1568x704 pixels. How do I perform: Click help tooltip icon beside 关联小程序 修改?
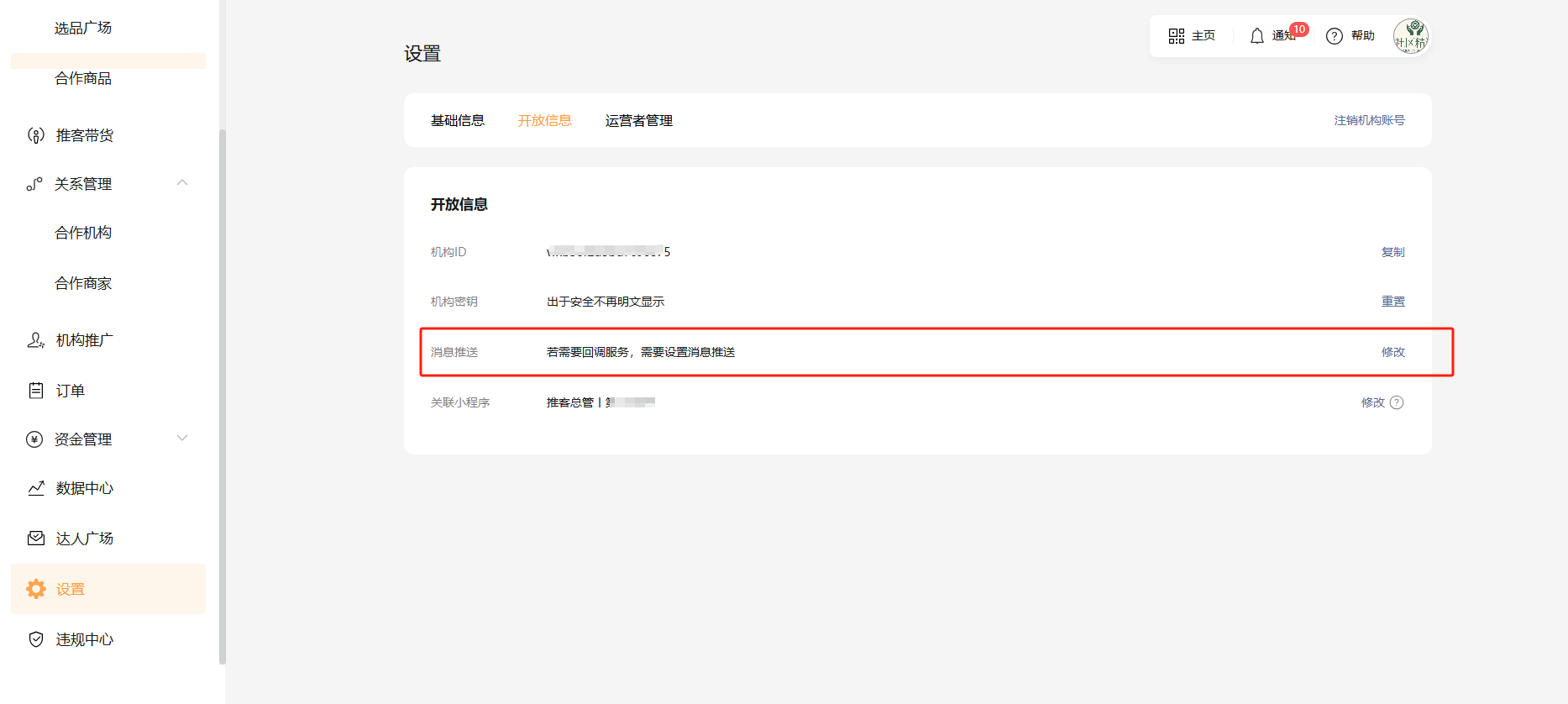[1397, 402]
